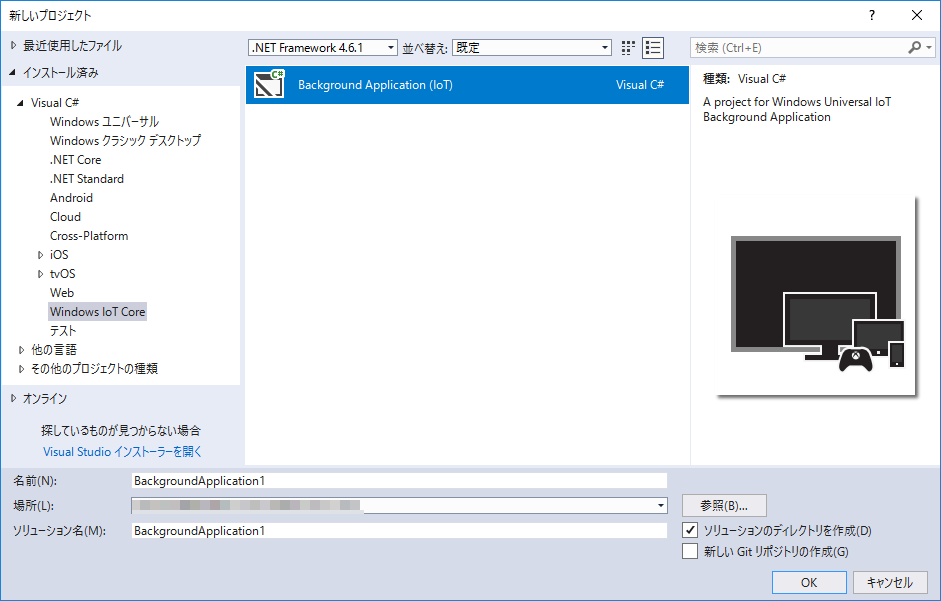Expand the 他の言語 node
This screenshot has width=941, height=601.
tap(22, 350)
